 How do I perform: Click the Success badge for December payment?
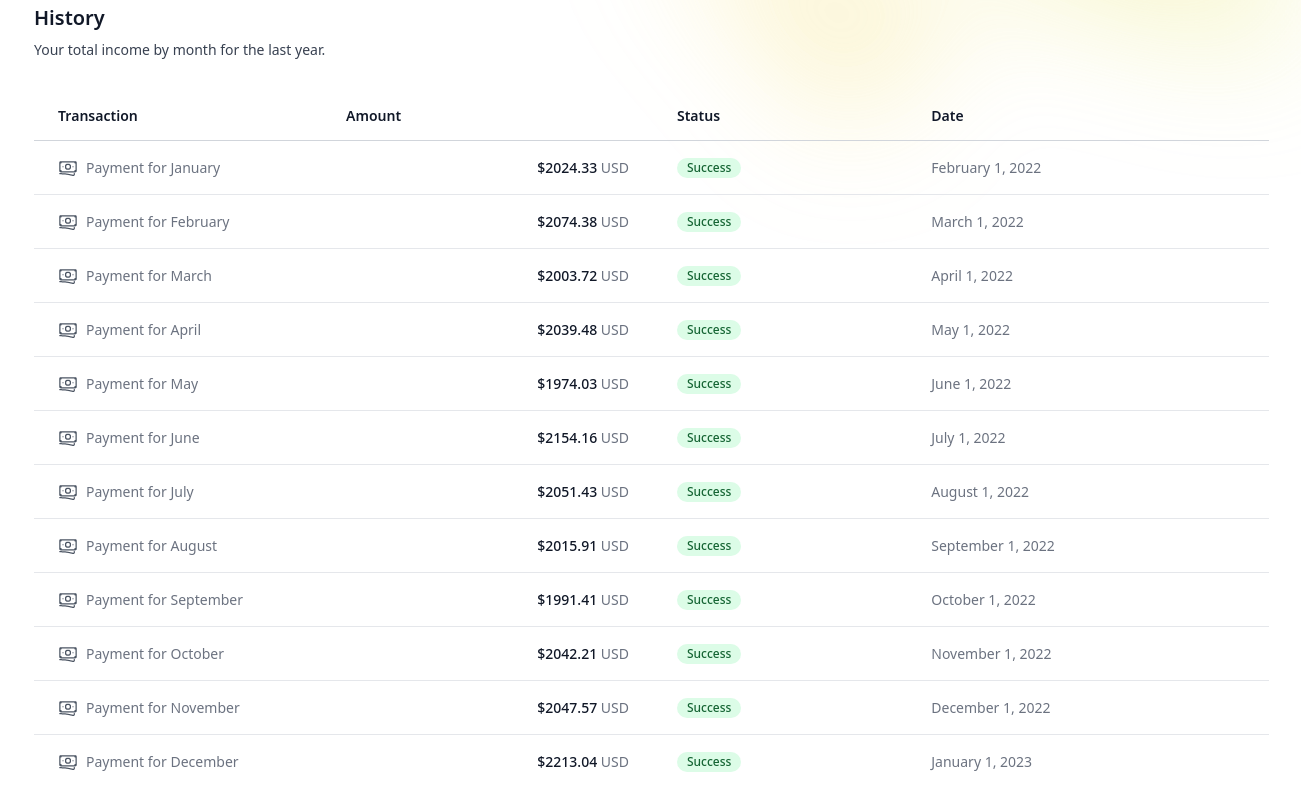pyautogui.click(x=709, y=762)
